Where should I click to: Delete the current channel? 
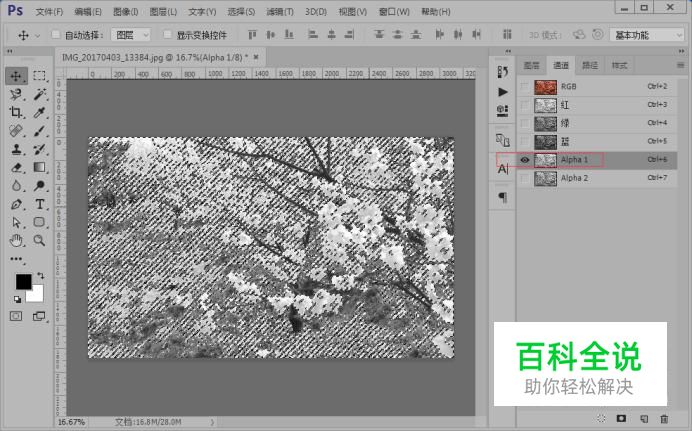[x=664, y=419]
